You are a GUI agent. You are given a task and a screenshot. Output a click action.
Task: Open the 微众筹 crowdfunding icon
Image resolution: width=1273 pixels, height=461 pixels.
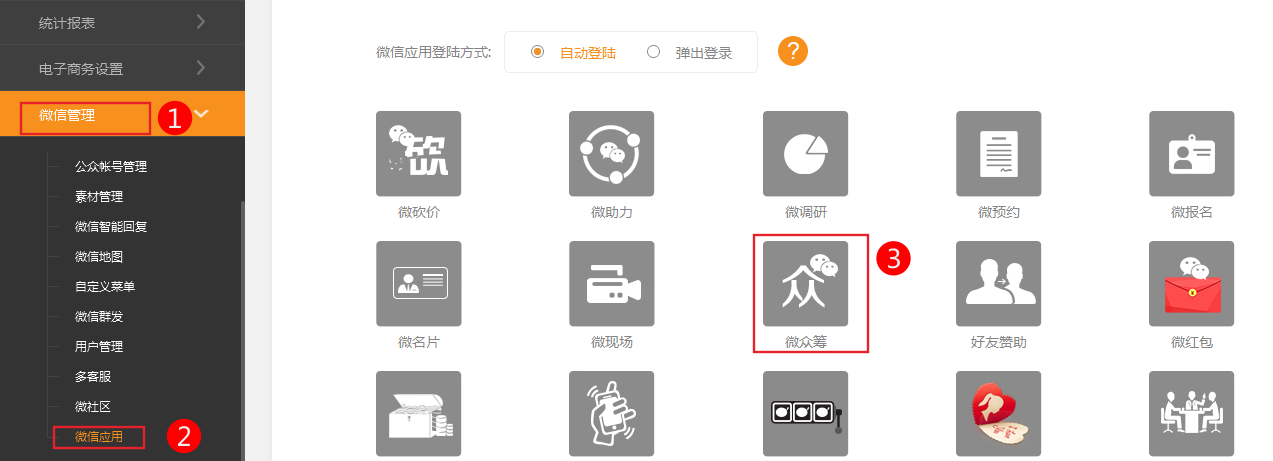click(805, 283)
